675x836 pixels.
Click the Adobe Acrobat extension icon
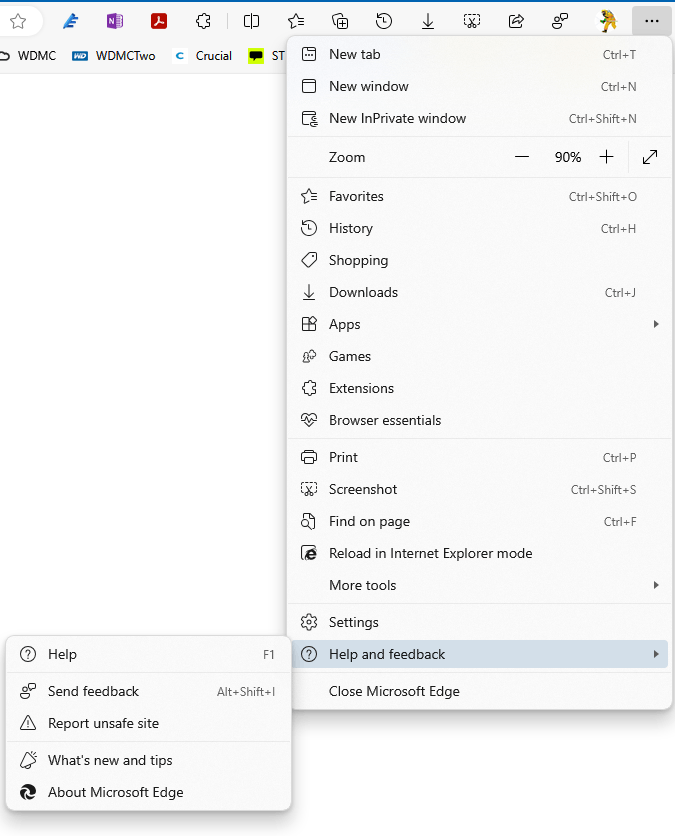[x=159, y=21]
